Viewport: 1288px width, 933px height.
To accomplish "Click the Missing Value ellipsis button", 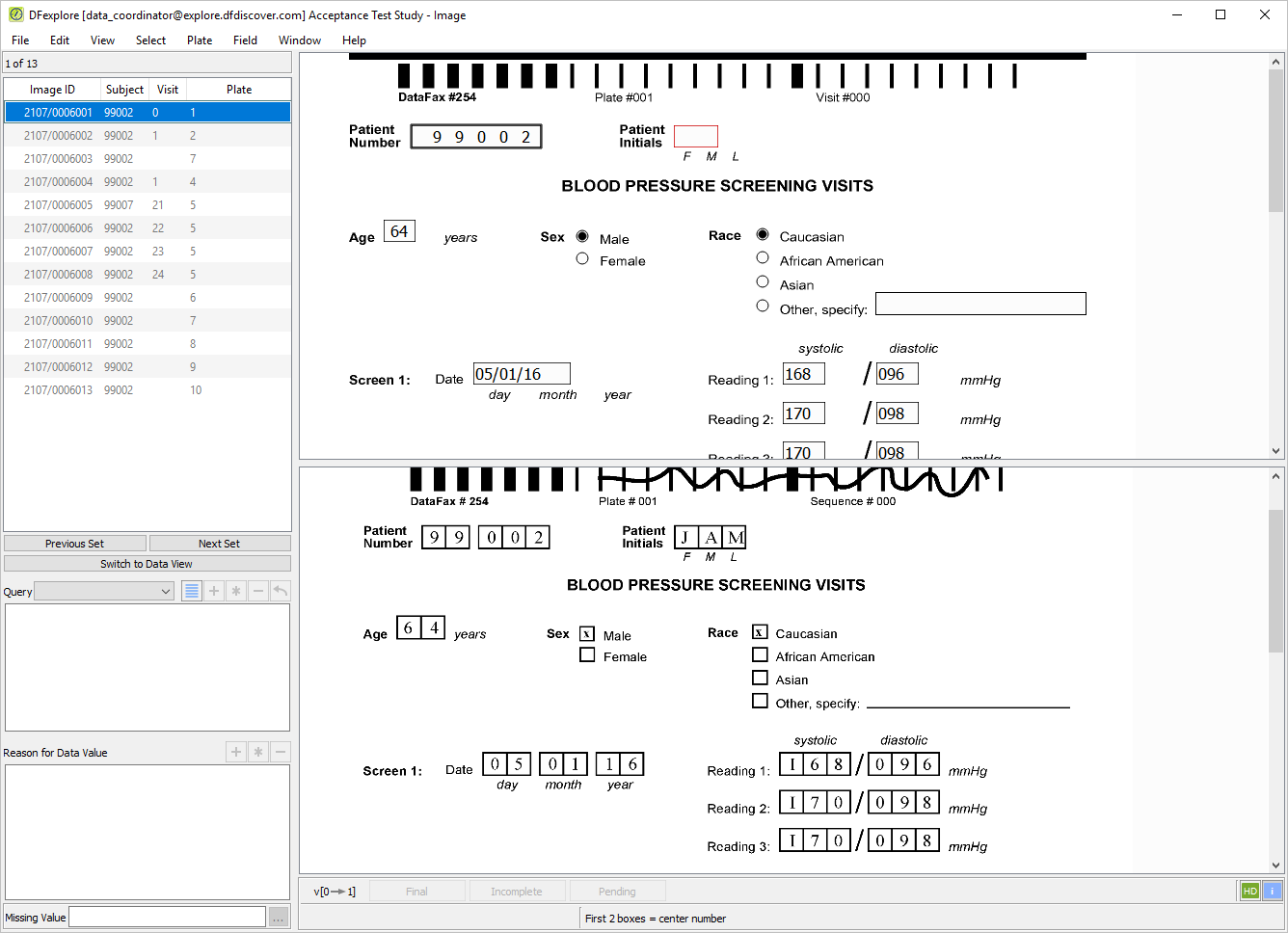I will (278, 918).
